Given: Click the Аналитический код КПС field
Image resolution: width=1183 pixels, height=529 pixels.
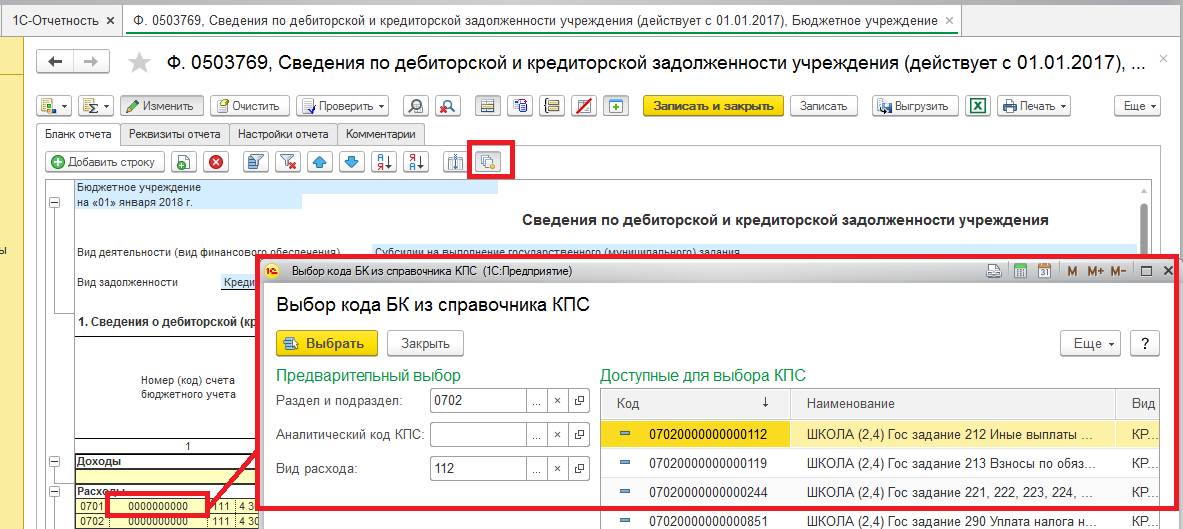Looking at the screenshot, I should pyautogui.click(x=478, y=434).
